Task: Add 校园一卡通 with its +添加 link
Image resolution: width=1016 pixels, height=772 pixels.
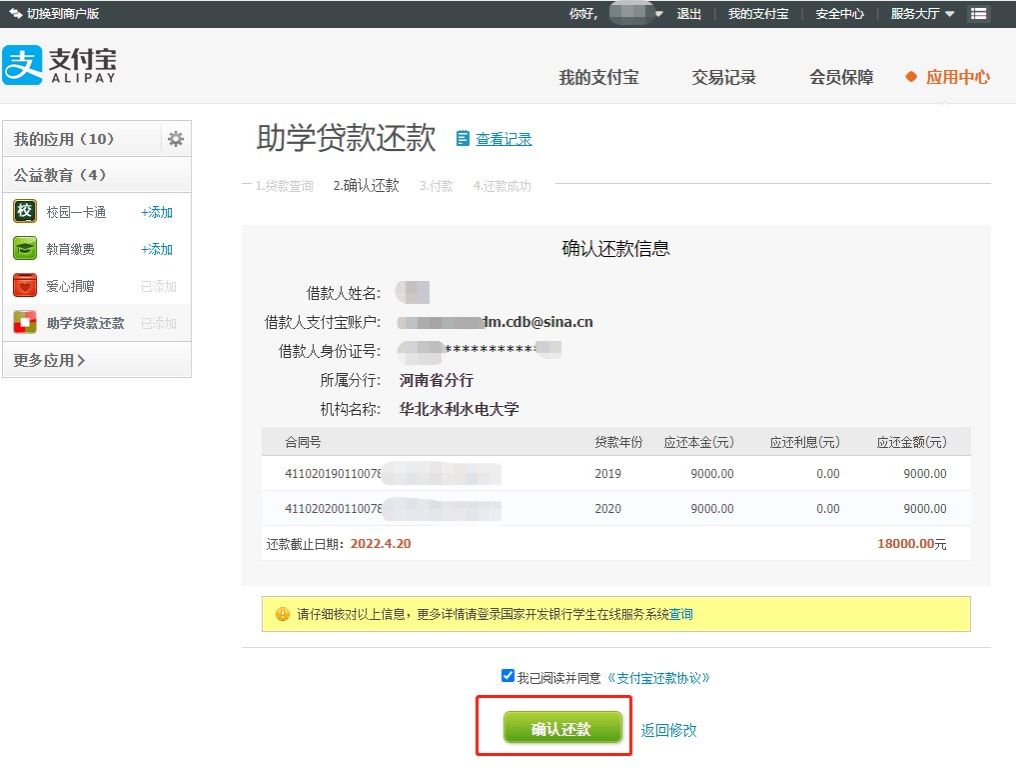Action: click(157, 212)
